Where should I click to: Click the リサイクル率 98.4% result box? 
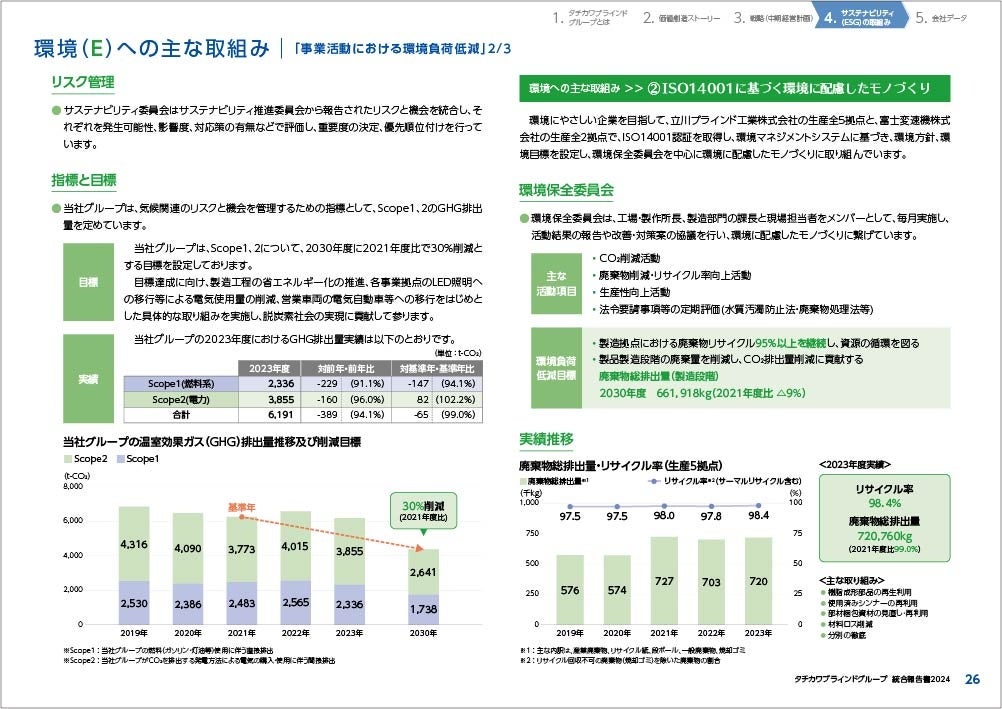[884, 518]
